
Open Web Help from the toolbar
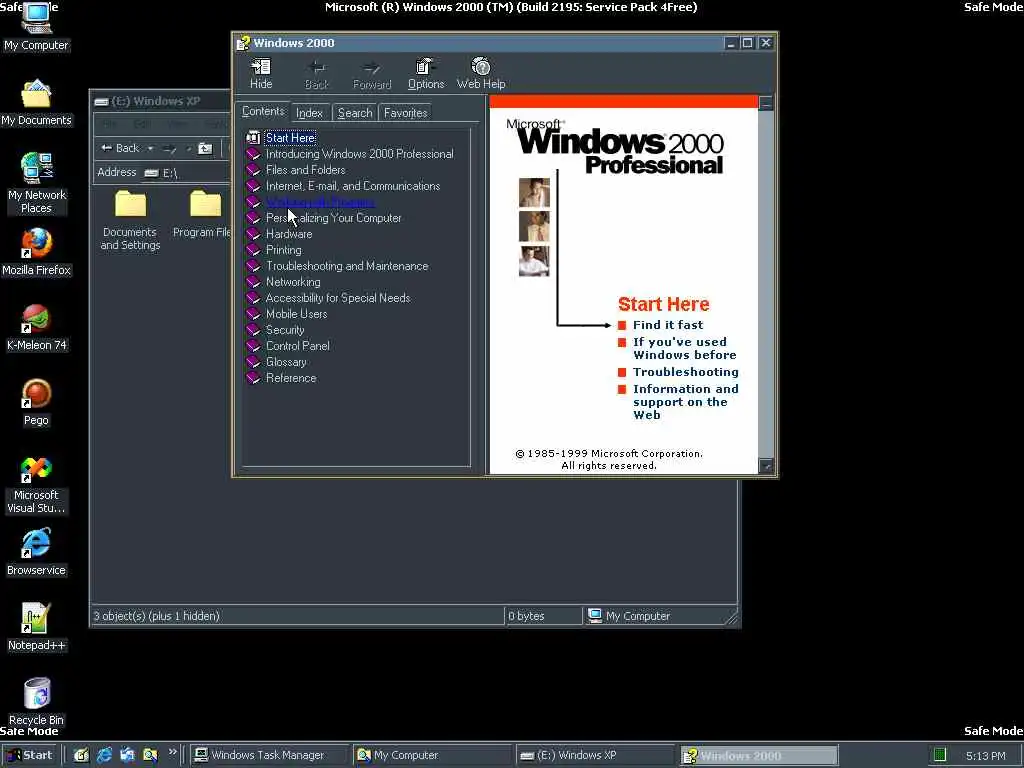[x=481, y=73]
